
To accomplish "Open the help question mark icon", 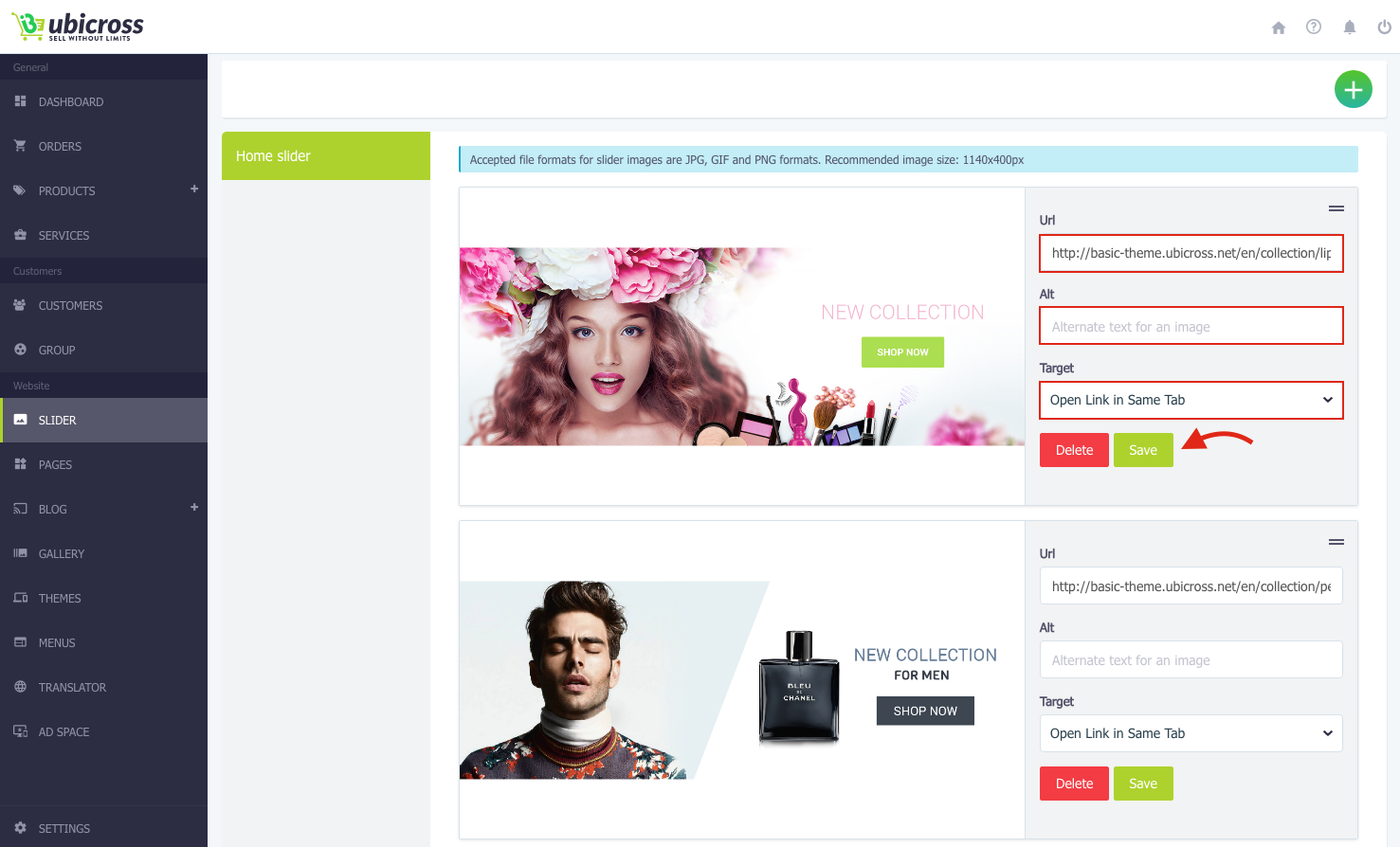I will pos(1314,27).
